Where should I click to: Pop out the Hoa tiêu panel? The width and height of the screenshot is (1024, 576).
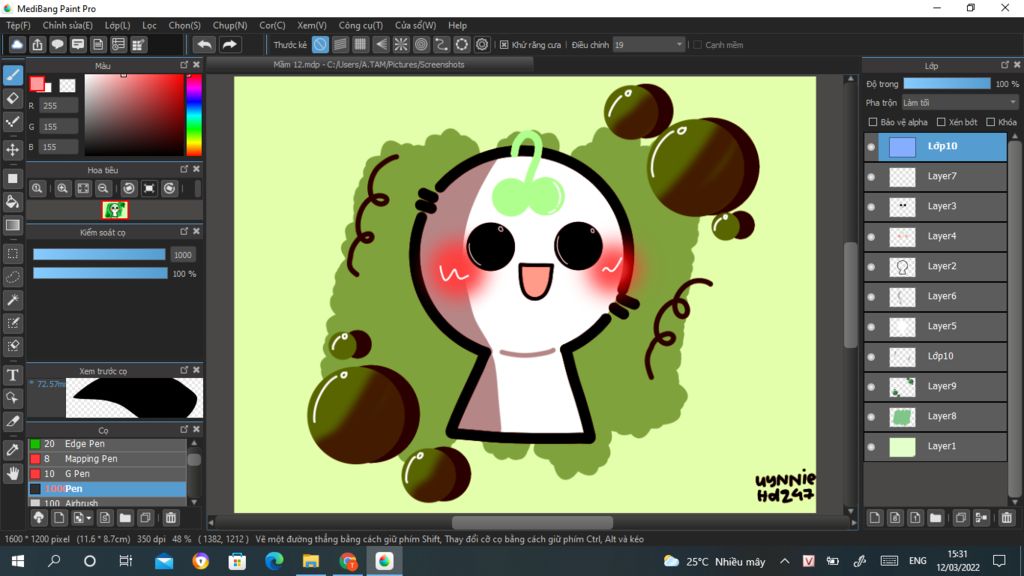(x=184, y=169)
